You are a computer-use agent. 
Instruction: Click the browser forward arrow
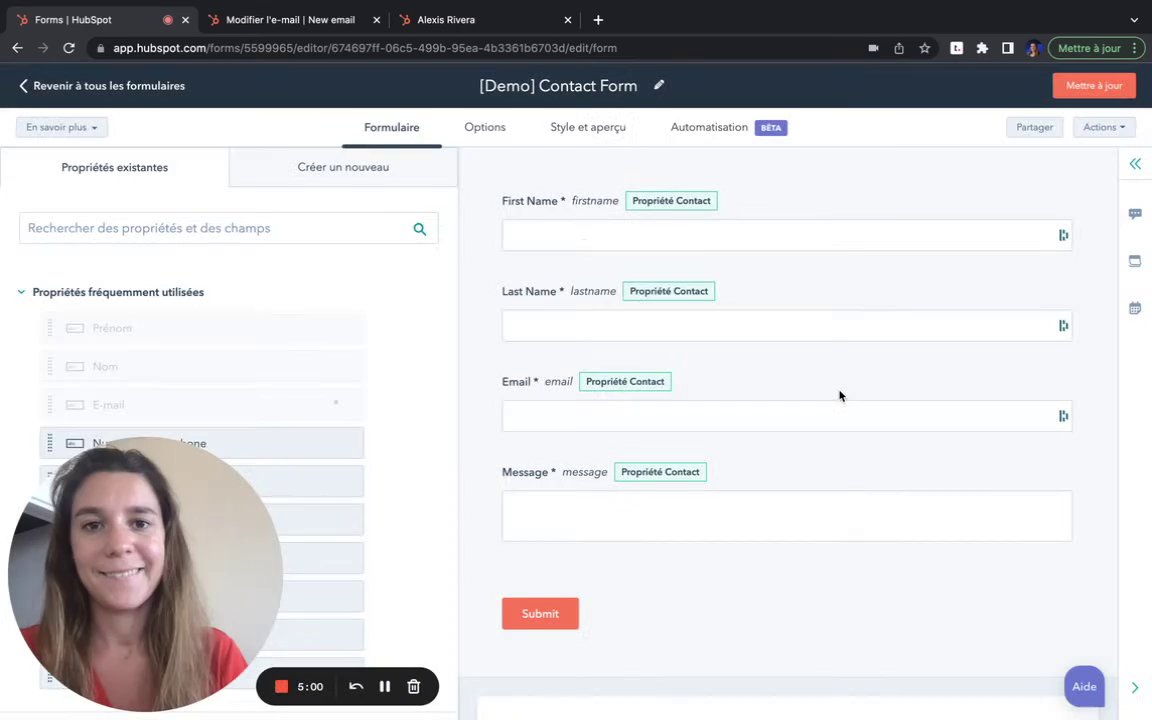[x=43, y=48]
